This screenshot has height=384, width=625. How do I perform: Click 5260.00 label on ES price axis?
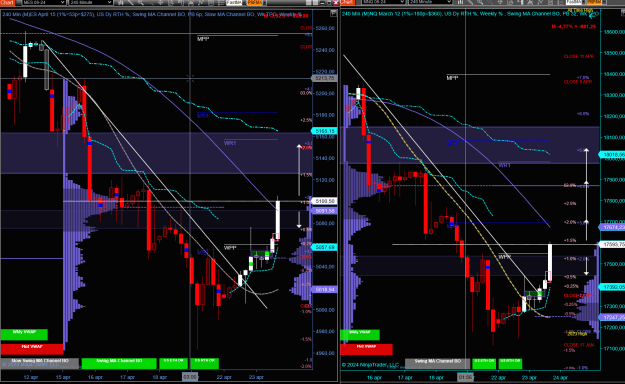click(325, 28)
